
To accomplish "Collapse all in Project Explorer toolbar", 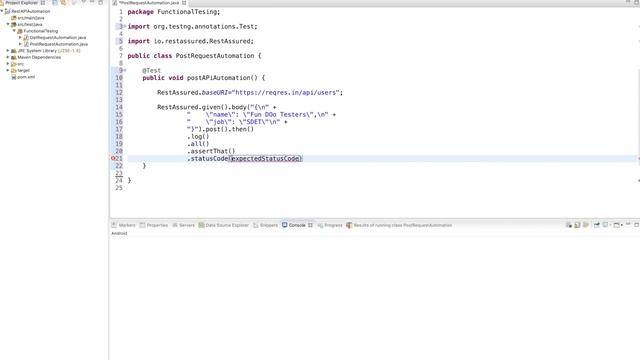I will (55, 2).
